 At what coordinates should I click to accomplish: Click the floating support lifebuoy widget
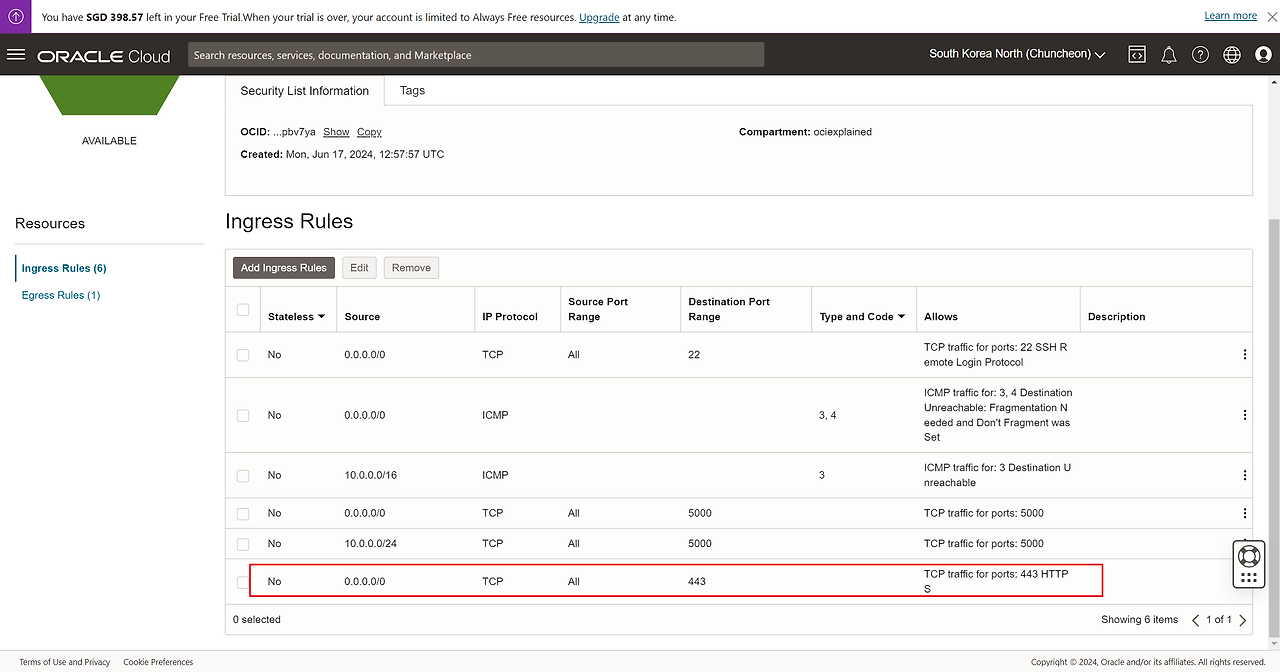point(1248,556)
